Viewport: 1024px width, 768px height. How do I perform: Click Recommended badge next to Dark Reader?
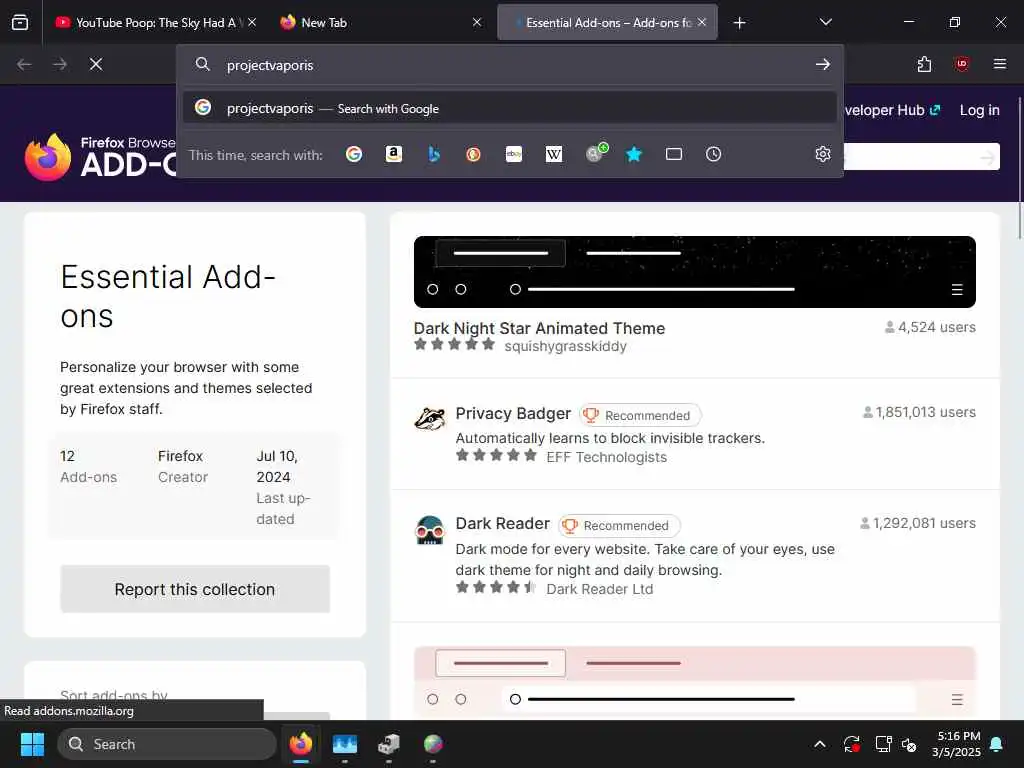coord(619,526)
